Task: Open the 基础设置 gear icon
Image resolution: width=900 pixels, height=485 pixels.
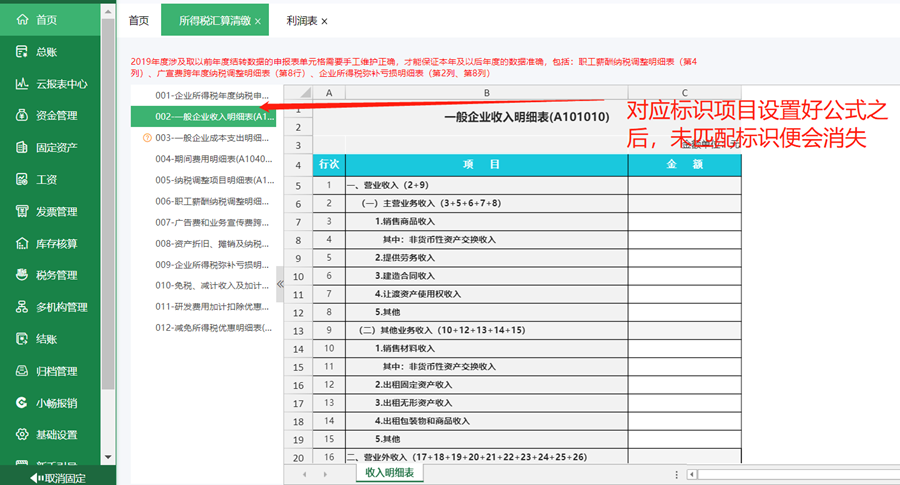Action: pos(22,434)
